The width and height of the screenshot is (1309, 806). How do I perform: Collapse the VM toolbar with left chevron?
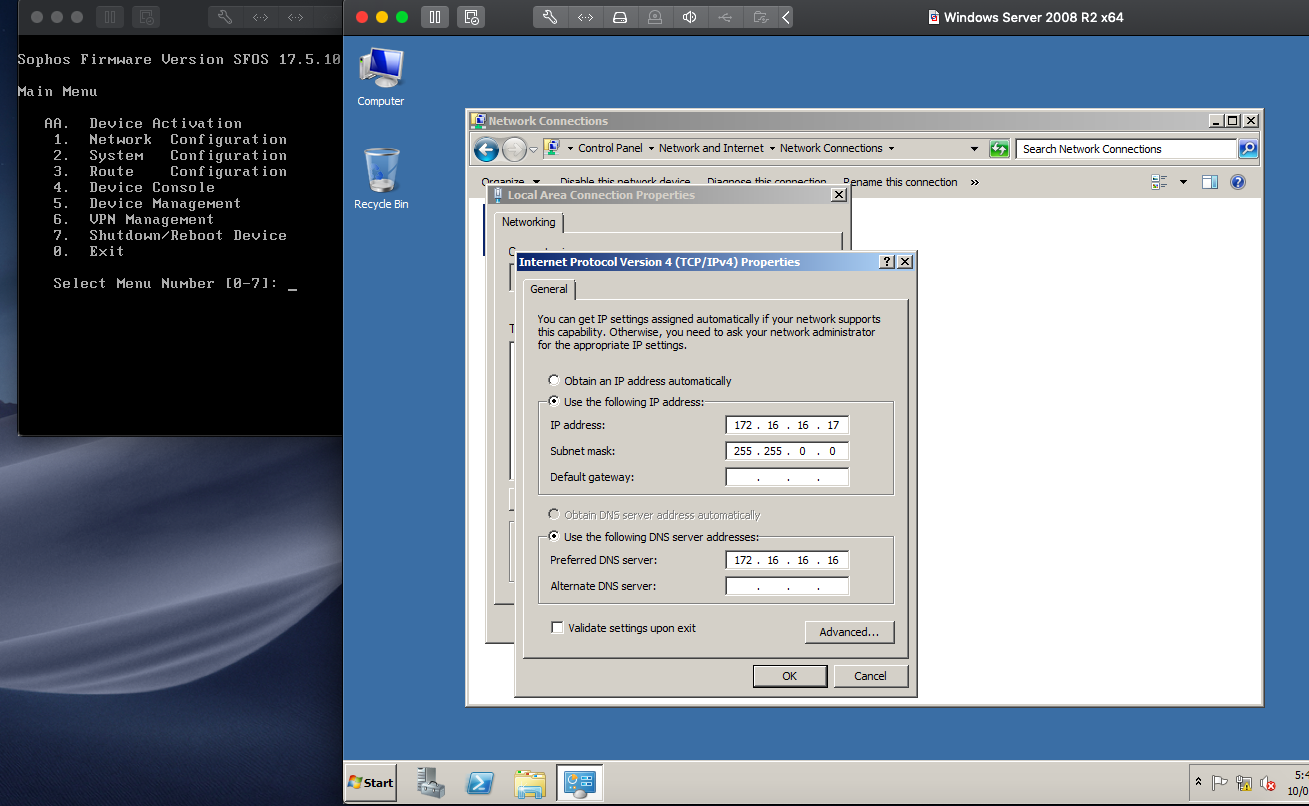[x=786, y=17]
